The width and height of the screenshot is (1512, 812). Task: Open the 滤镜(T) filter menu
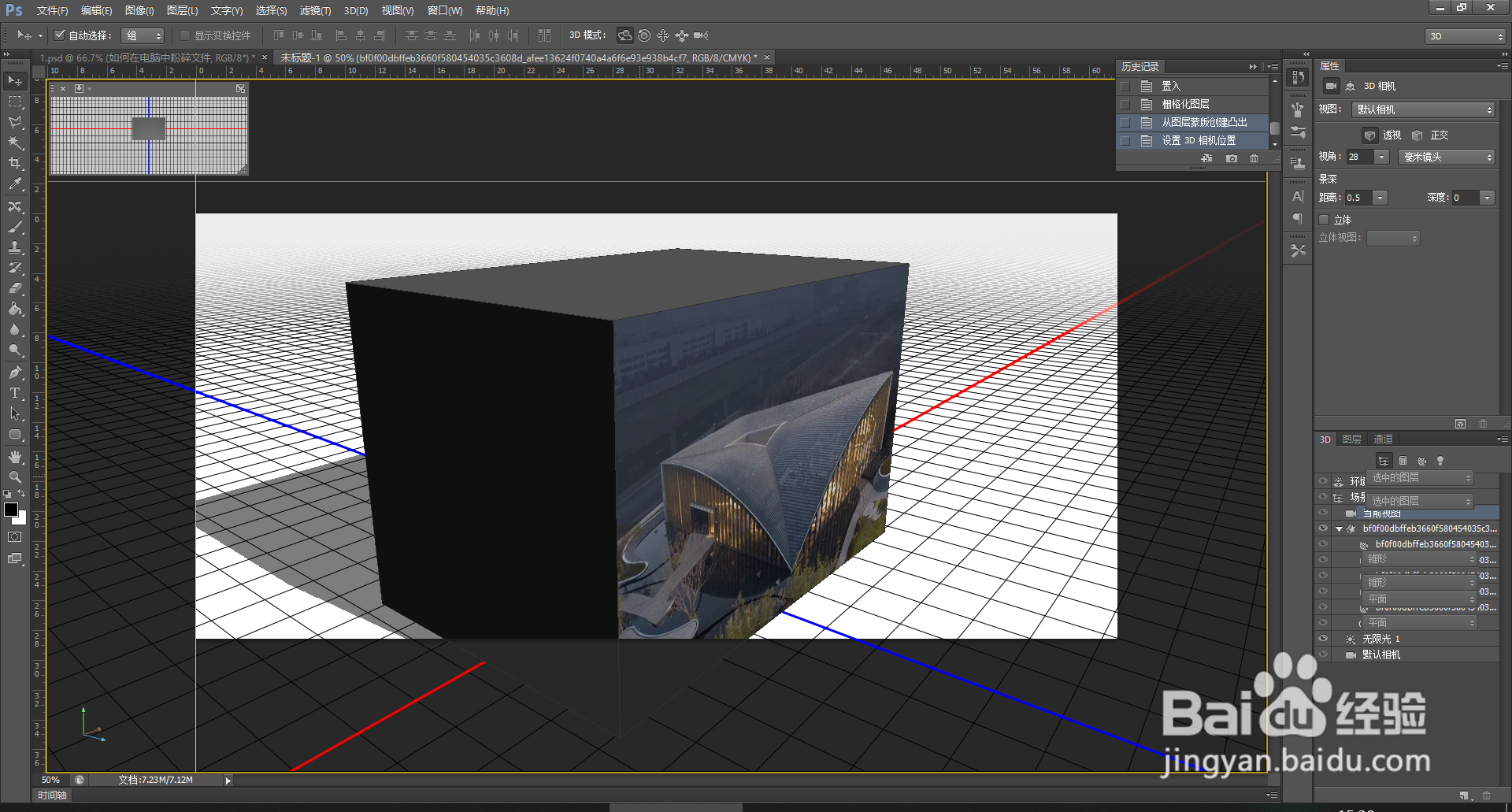click(x=315, y=11)
